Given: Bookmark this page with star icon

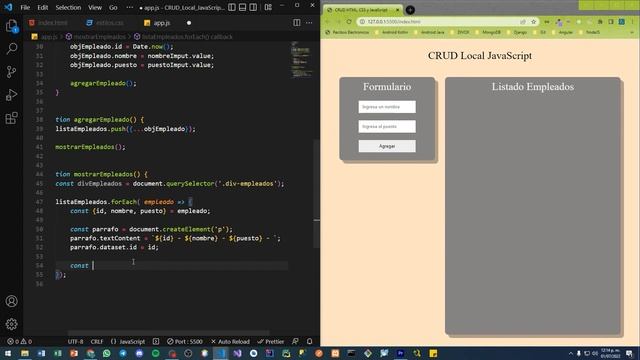Looking at the screenshot, I should point(533,22).
